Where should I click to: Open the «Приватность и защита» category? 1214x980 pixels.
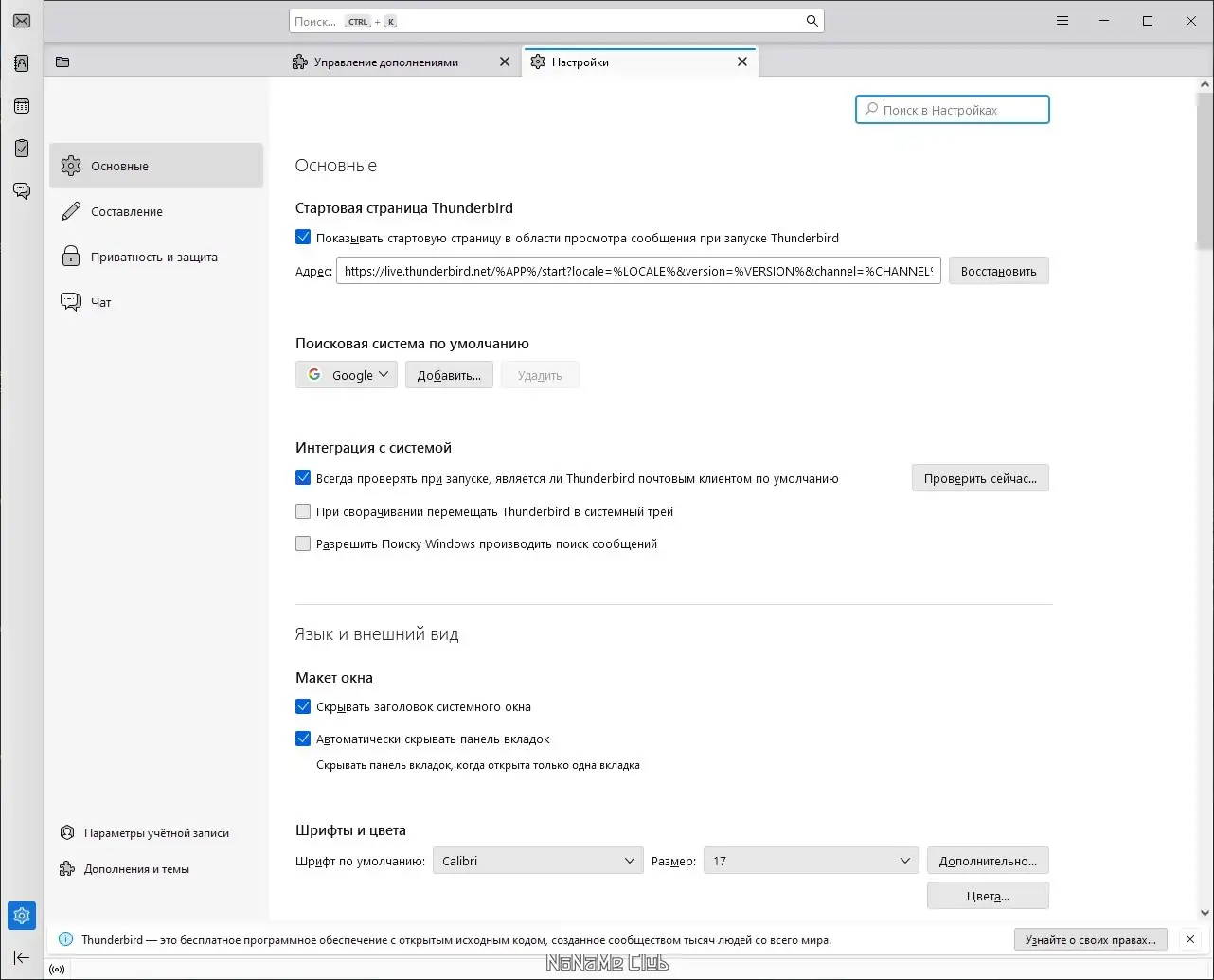point(156,257)
